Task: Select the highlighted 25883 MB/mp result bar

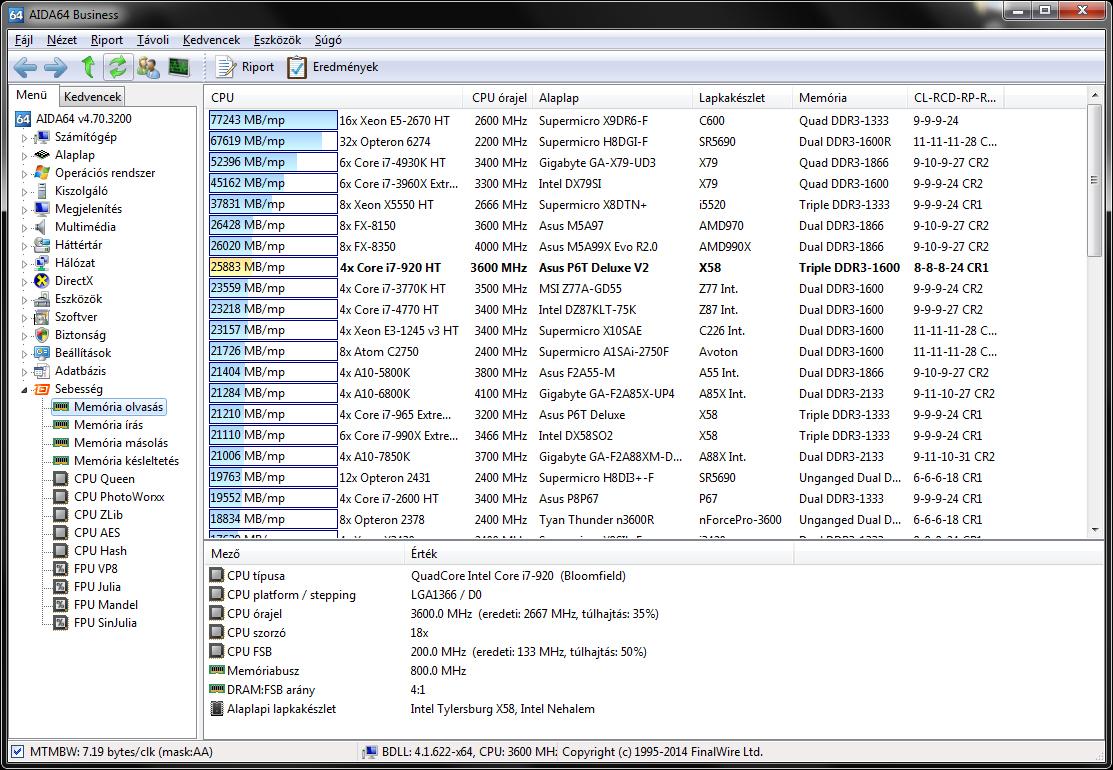Action: (273, 268)
